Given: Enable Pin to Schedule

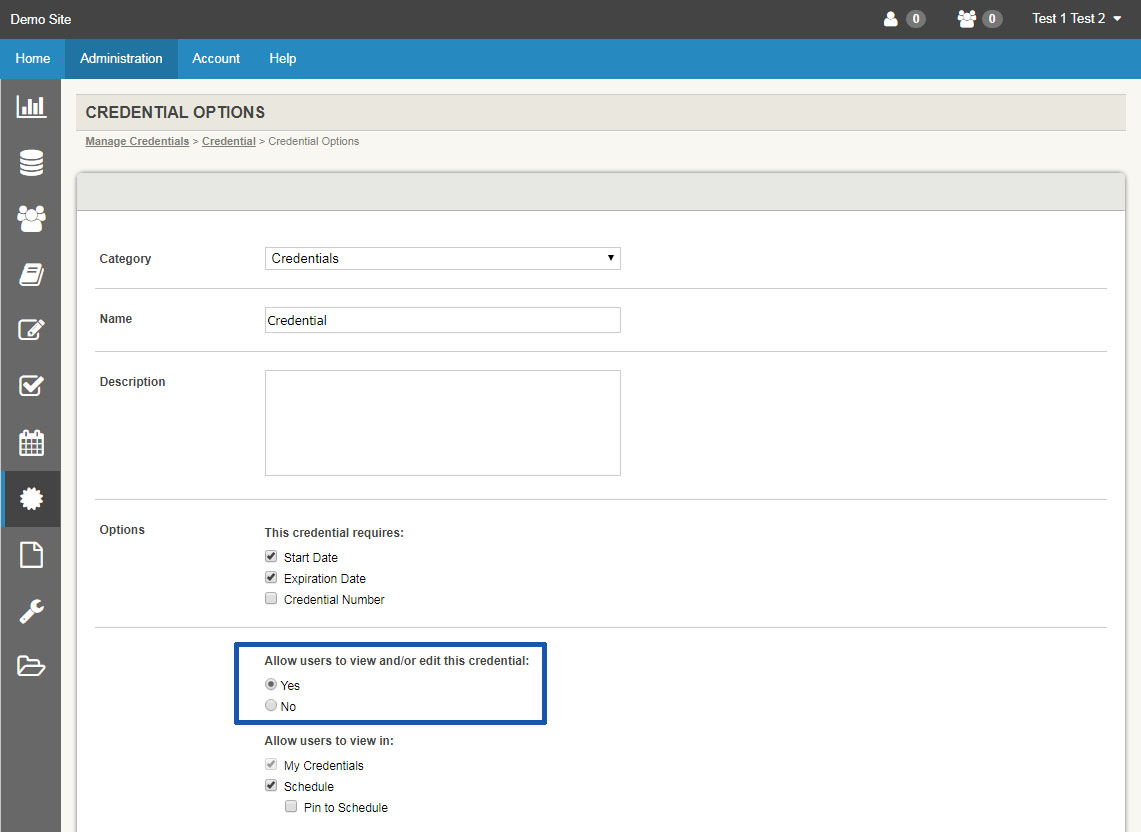Looking at the screenshot, I should coord(291,806).
